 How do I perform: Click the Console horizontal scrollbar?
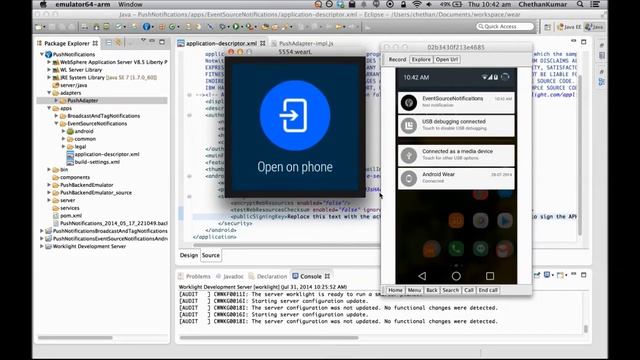(269, 338)
